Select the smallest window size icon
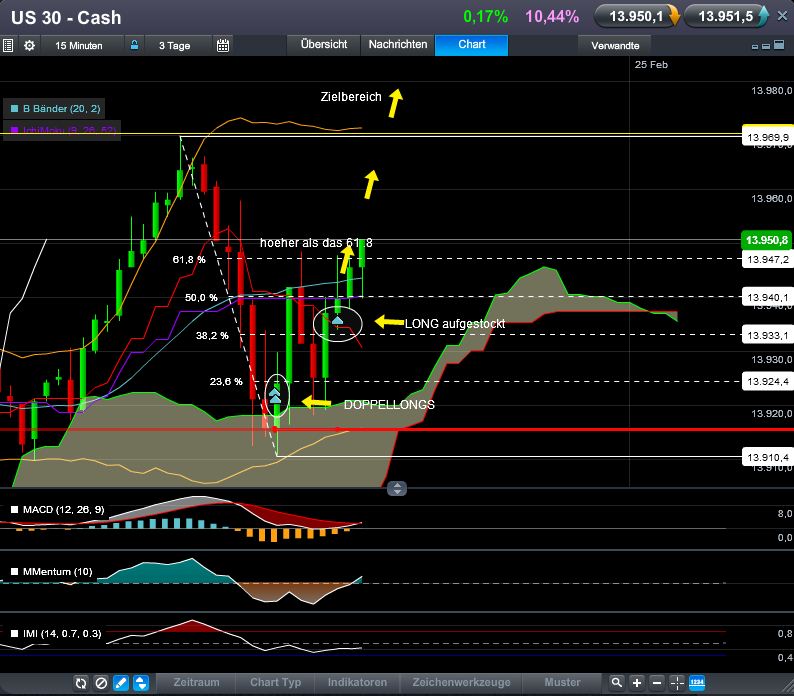 coord(755,47)
